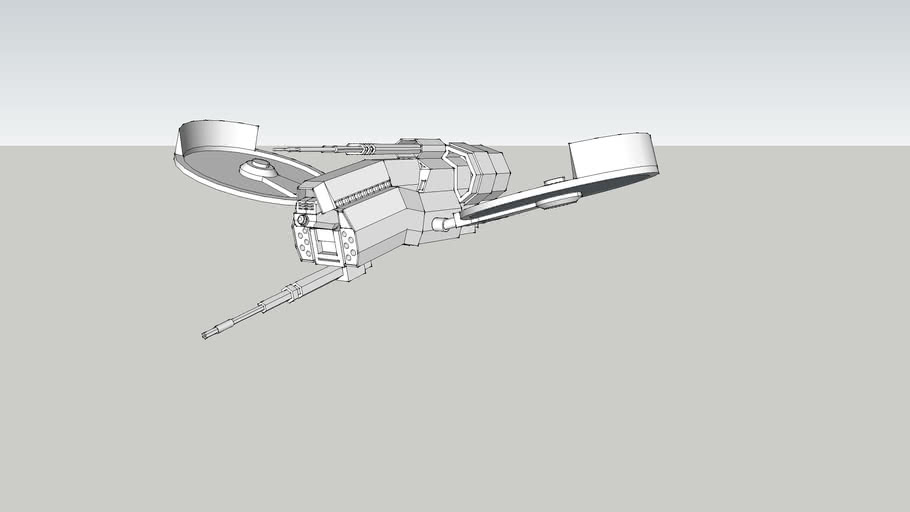Click the left rotor's circular disc
910x512 pixels.
215,172
